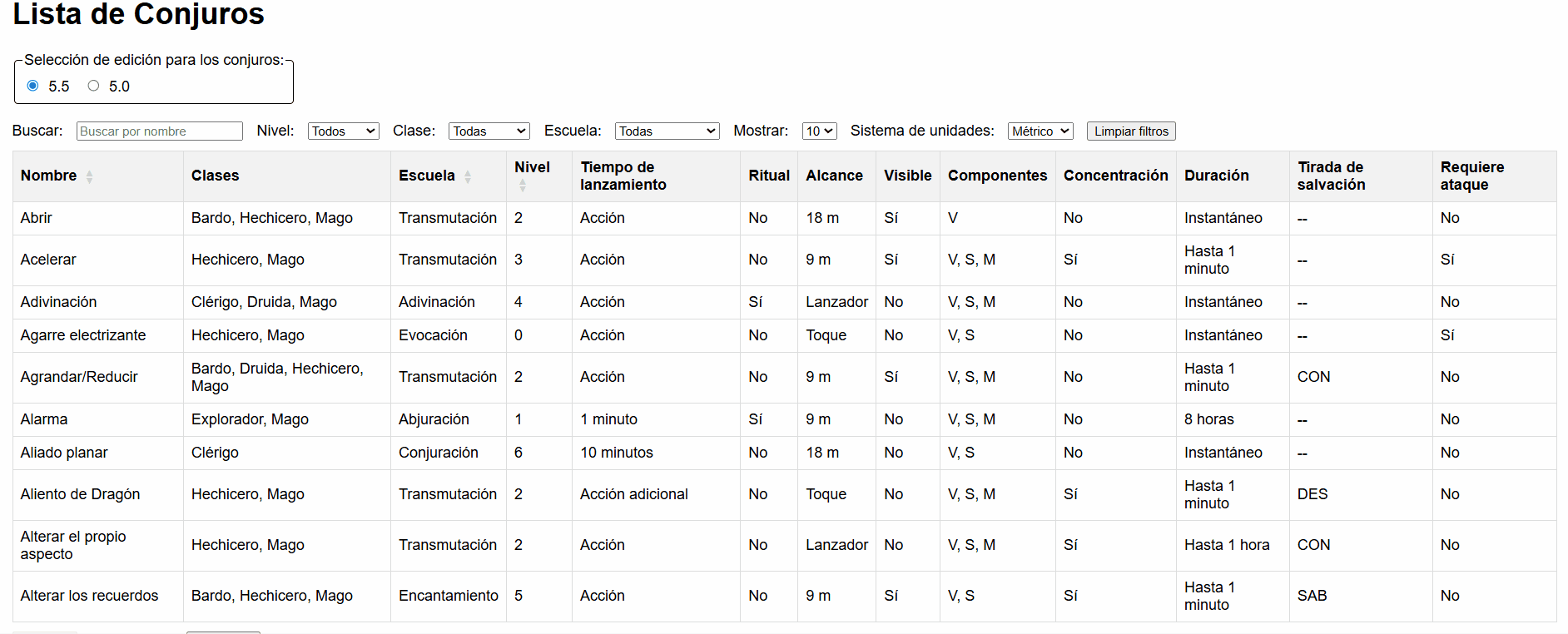Click the Clases column header
This screenshot has height=634, width=1568.
tap(215, 176)
